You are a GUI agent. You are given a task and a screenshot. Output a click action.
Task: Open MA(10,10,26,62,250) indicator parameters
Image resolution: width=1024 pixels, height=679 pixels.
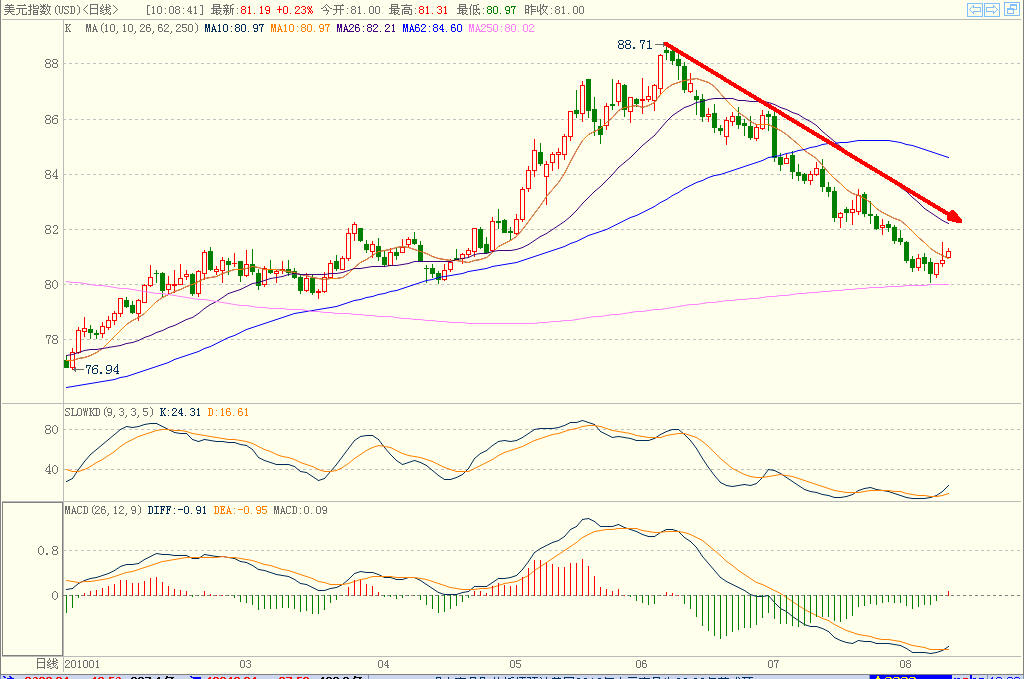click(142, 28)
